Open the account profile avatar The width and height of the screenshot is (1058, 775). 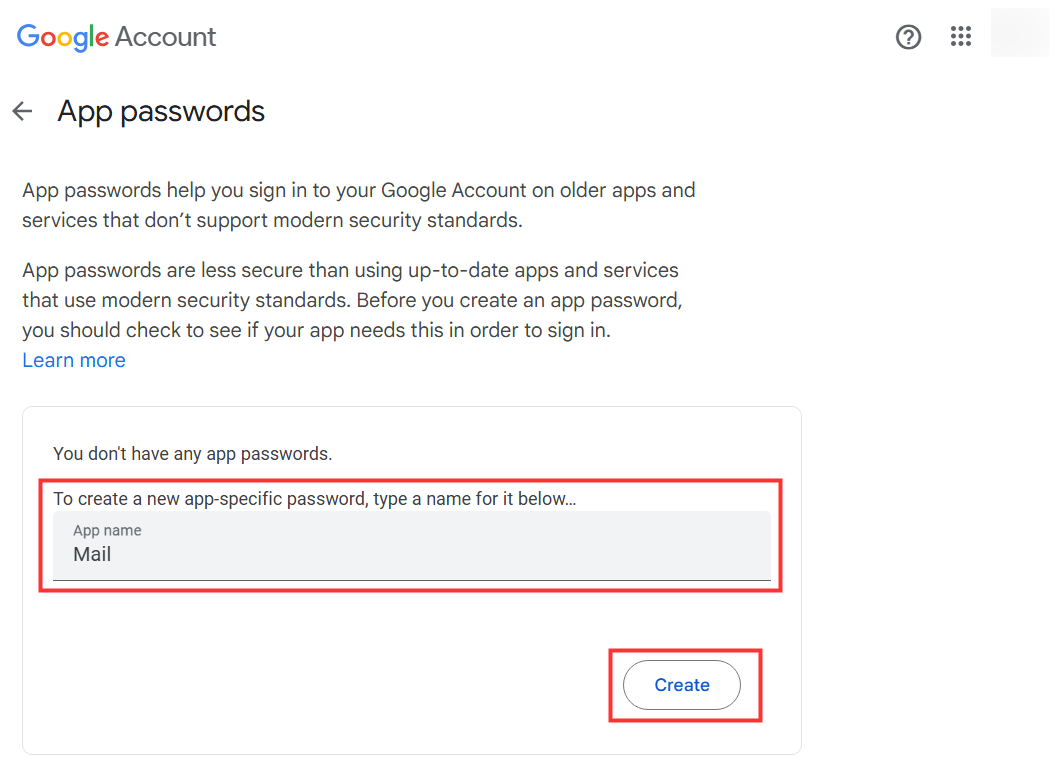(1019, 33)
